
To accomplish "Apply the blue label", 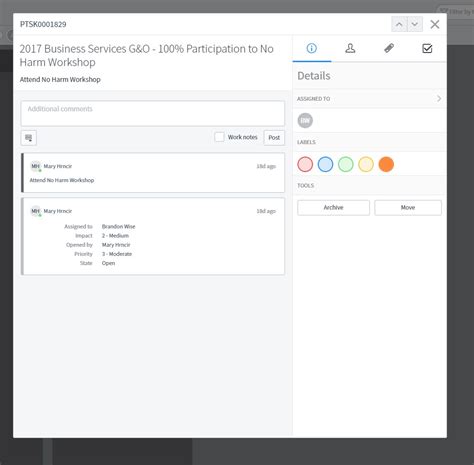I will pyautogui.click(x=325, y=164).
